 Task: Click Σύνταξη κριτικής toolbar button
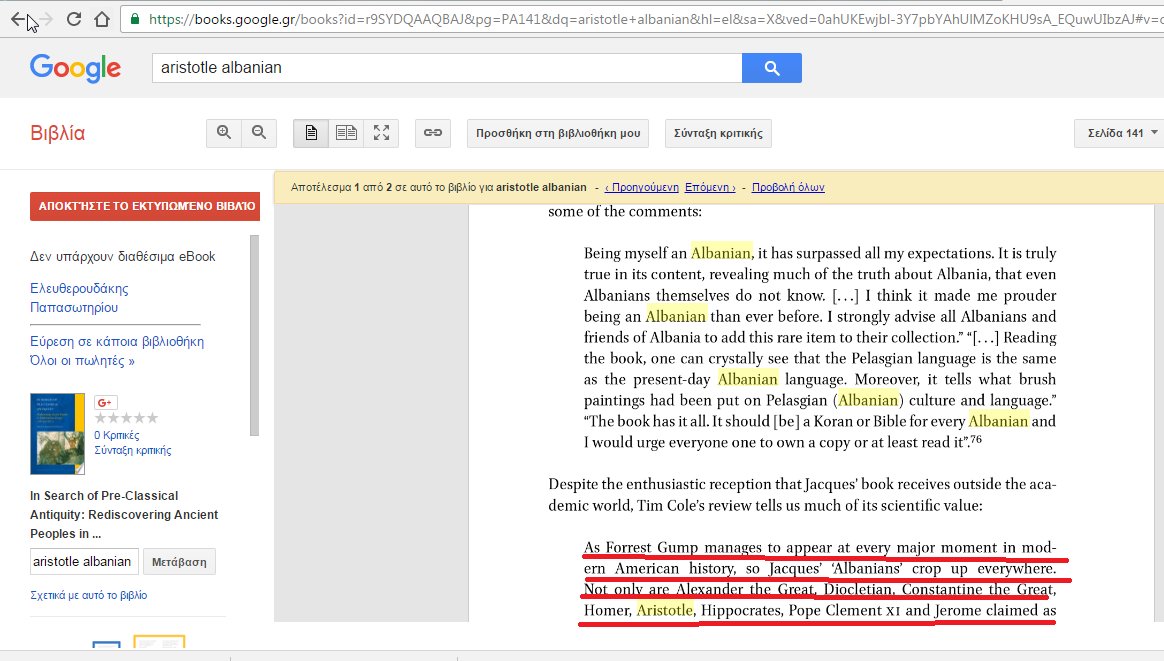pyautogui.click(x=718, y=133)
